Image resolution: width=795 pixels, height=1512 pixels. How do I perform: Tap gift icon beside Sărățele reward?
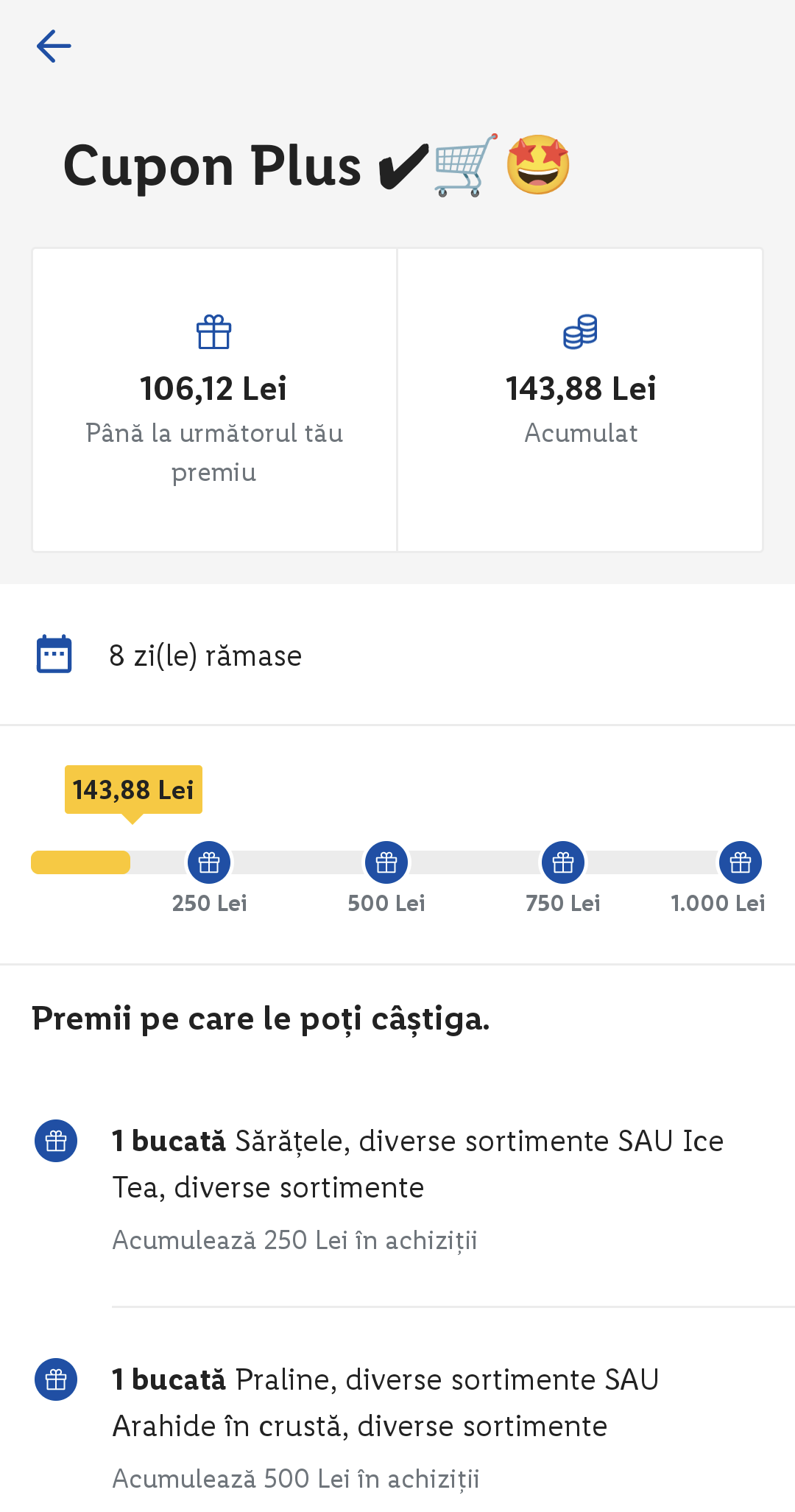[56, 1141]
